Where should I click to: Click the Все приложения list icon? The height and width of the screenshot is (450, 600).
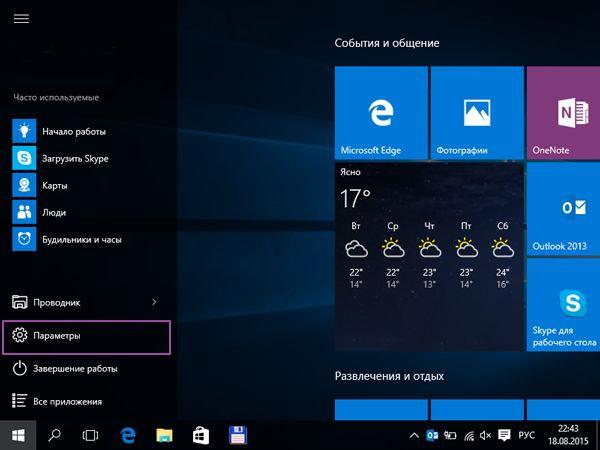point(19,401)
